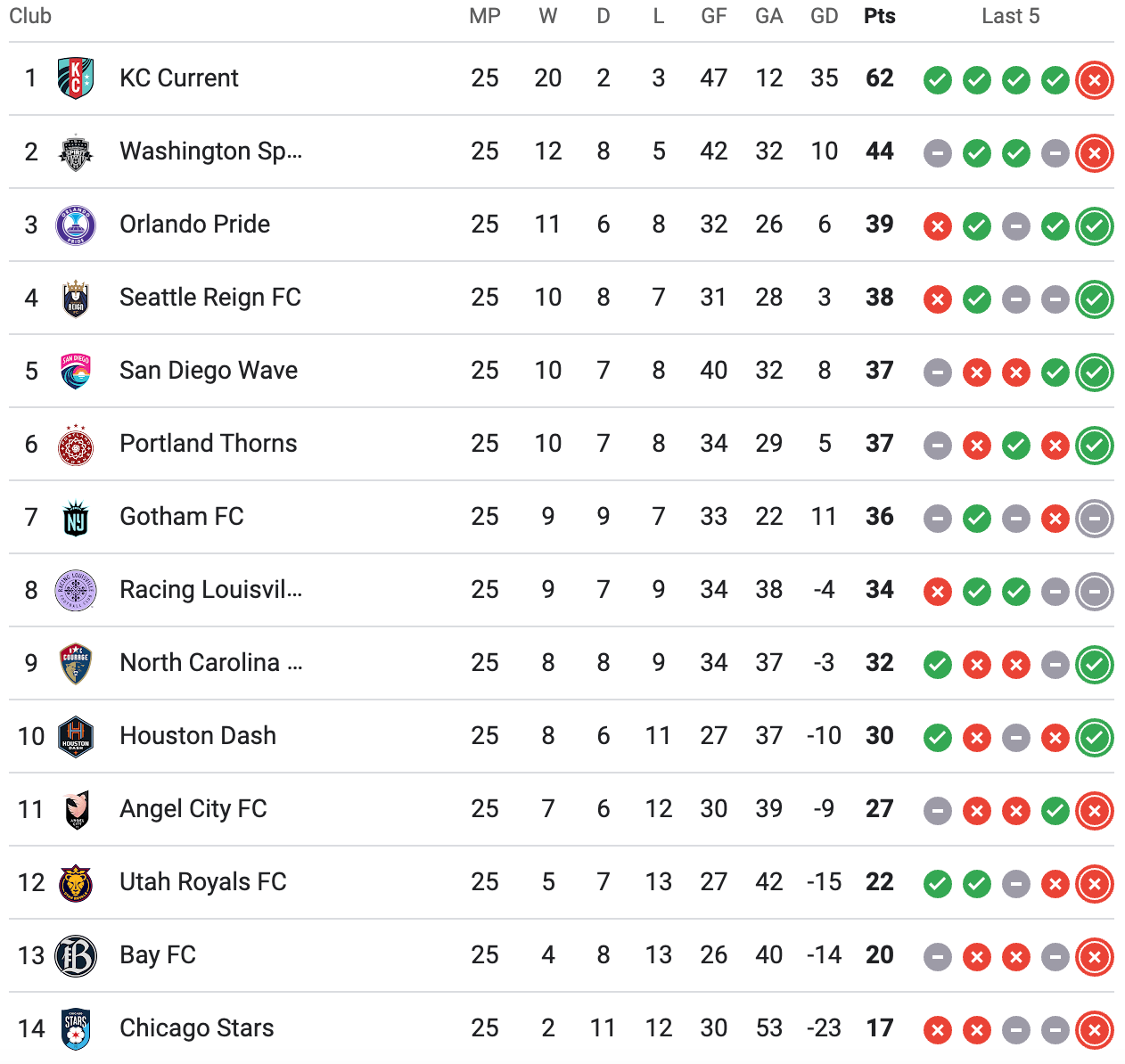Viewport: 1125px width, 1064px height.
Task: Click the Houston Dash crest icon
Action: coord(76,736)
